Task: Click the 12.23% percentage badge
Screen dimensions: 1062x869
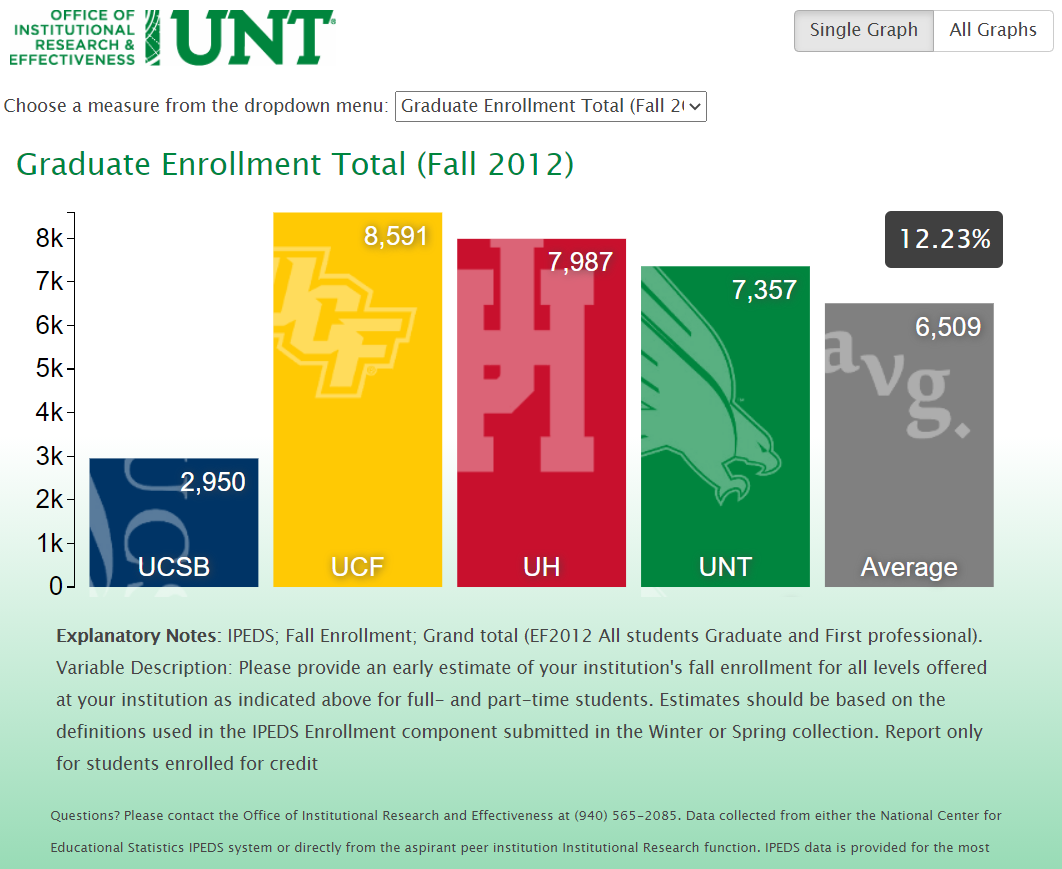Action: (x=943, y=240)
